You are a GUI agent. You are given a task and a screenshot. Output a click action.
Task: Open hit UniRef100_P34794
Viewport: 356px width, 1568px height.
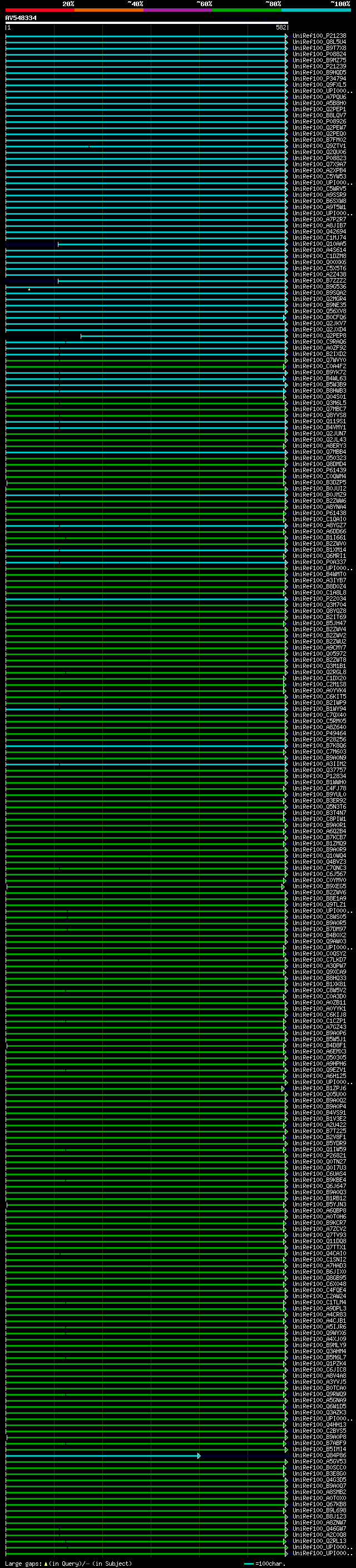tap(319, 78)
